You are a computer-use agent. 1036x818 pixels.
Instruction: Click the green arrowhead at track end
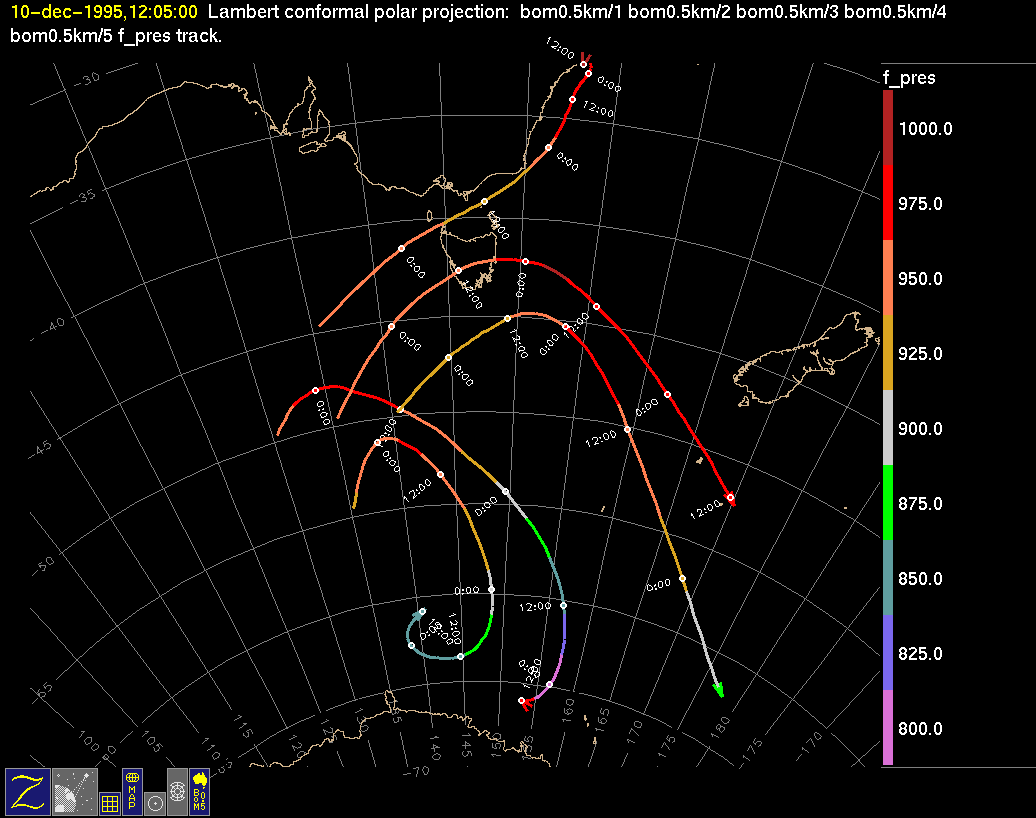(718, 689)
